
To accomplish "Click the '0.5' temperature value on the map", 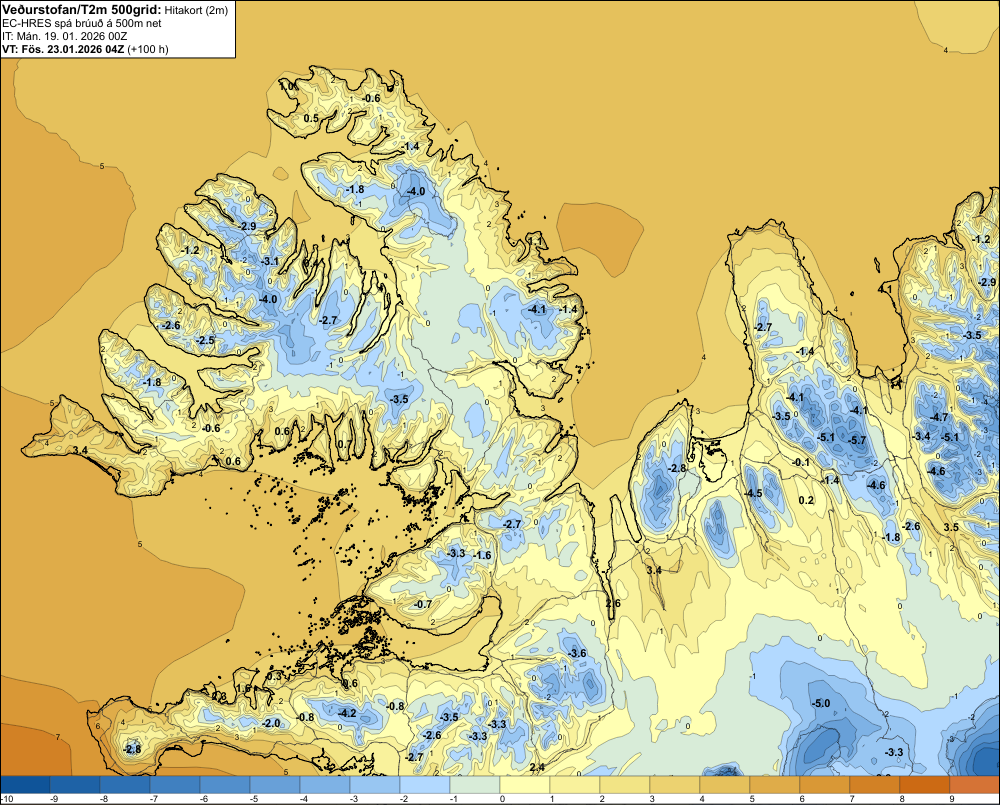I will pos(311,119).
